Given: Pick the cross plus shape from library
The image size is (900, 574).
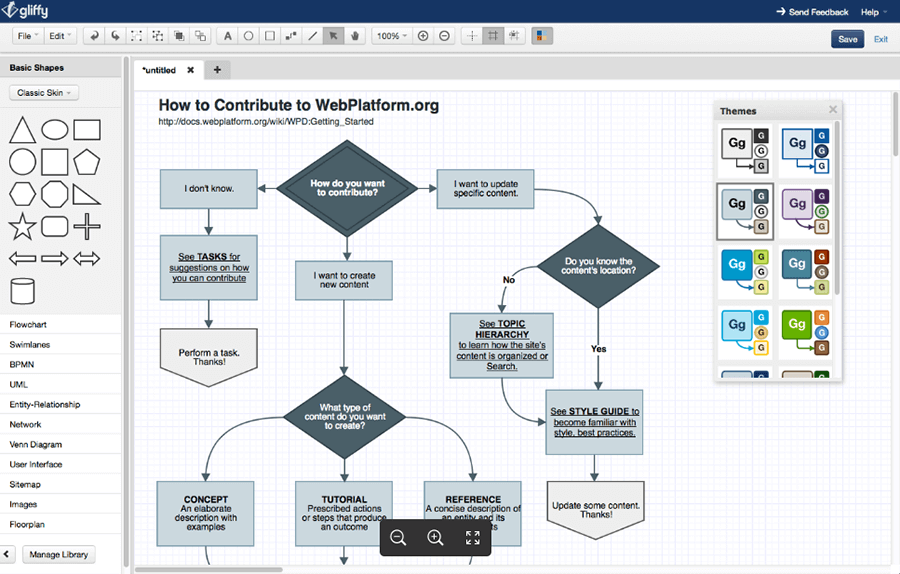Looking at the screenshot, I should point(87,226).
